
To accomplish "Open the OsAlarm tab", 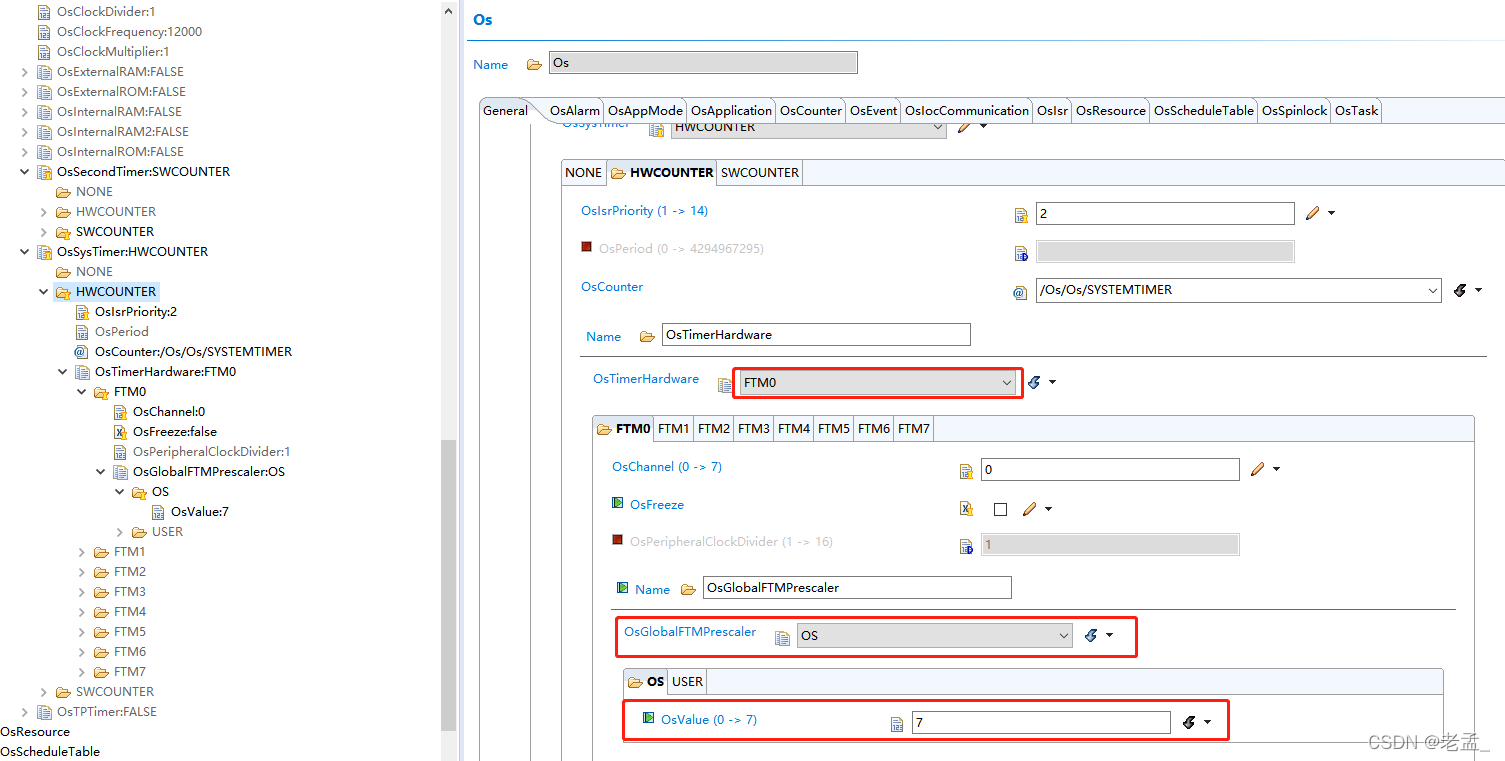I will pos(575,111).
